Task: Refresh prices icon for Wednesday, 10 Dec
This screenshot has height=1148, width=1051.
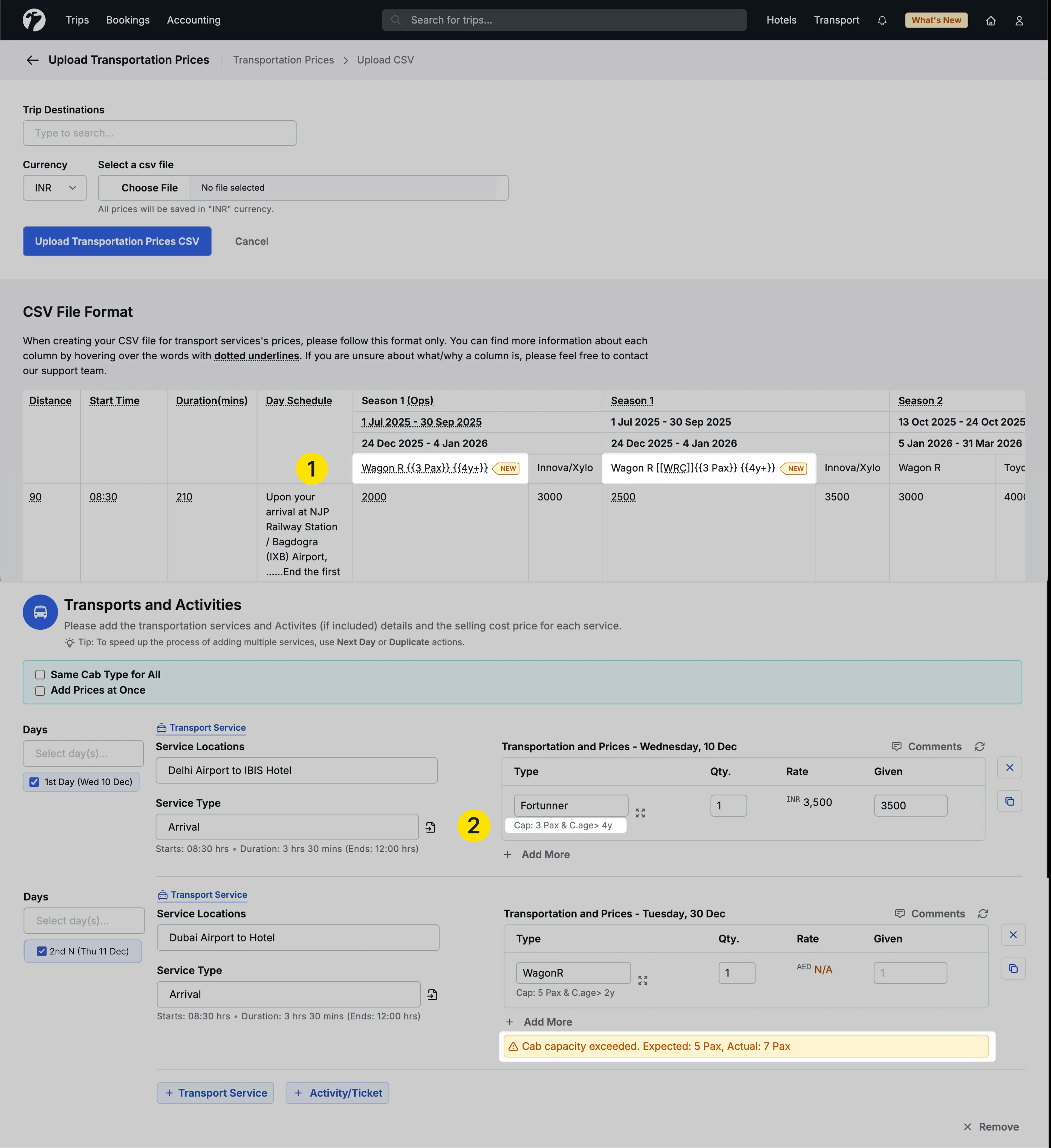Action: [979, 747]
